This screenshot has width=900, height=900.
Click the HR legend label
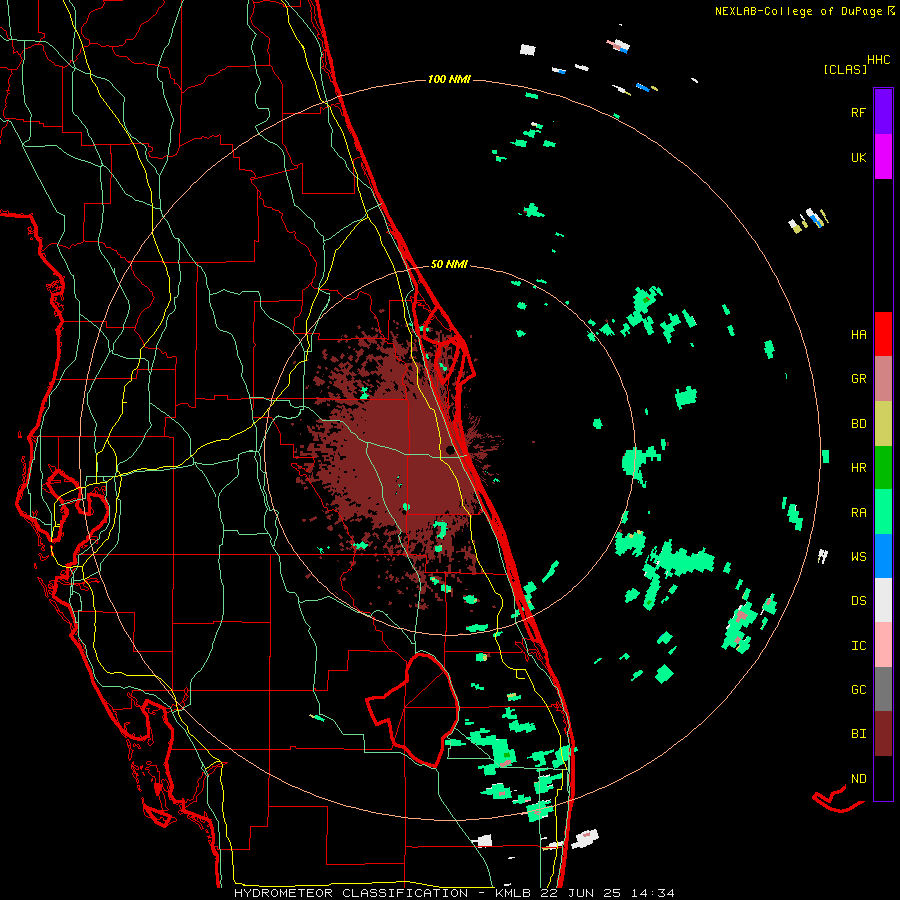[x=858, y=468]
